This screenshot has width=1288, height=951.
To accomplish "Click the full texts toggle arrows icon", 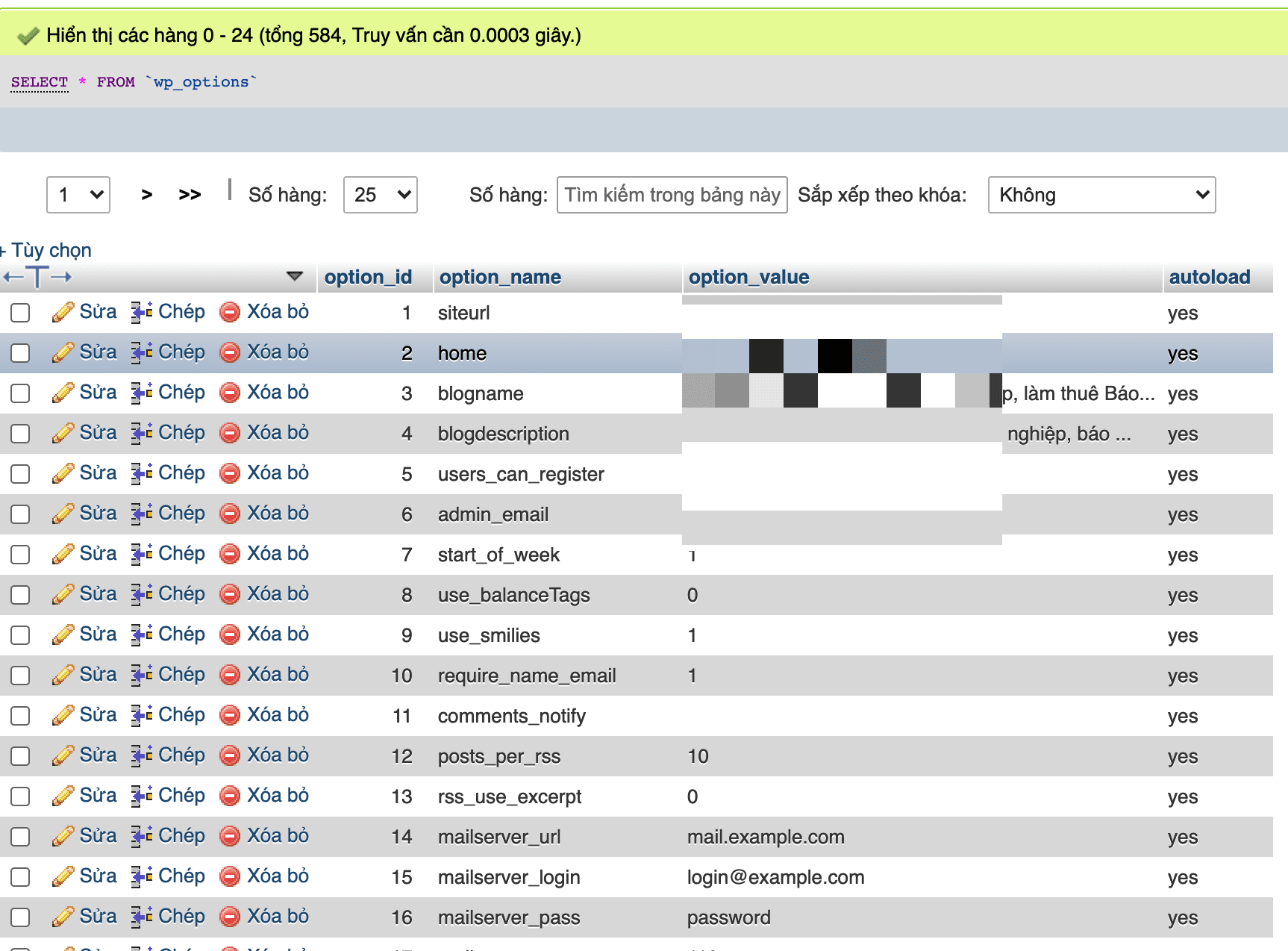I will pos(37,277).
